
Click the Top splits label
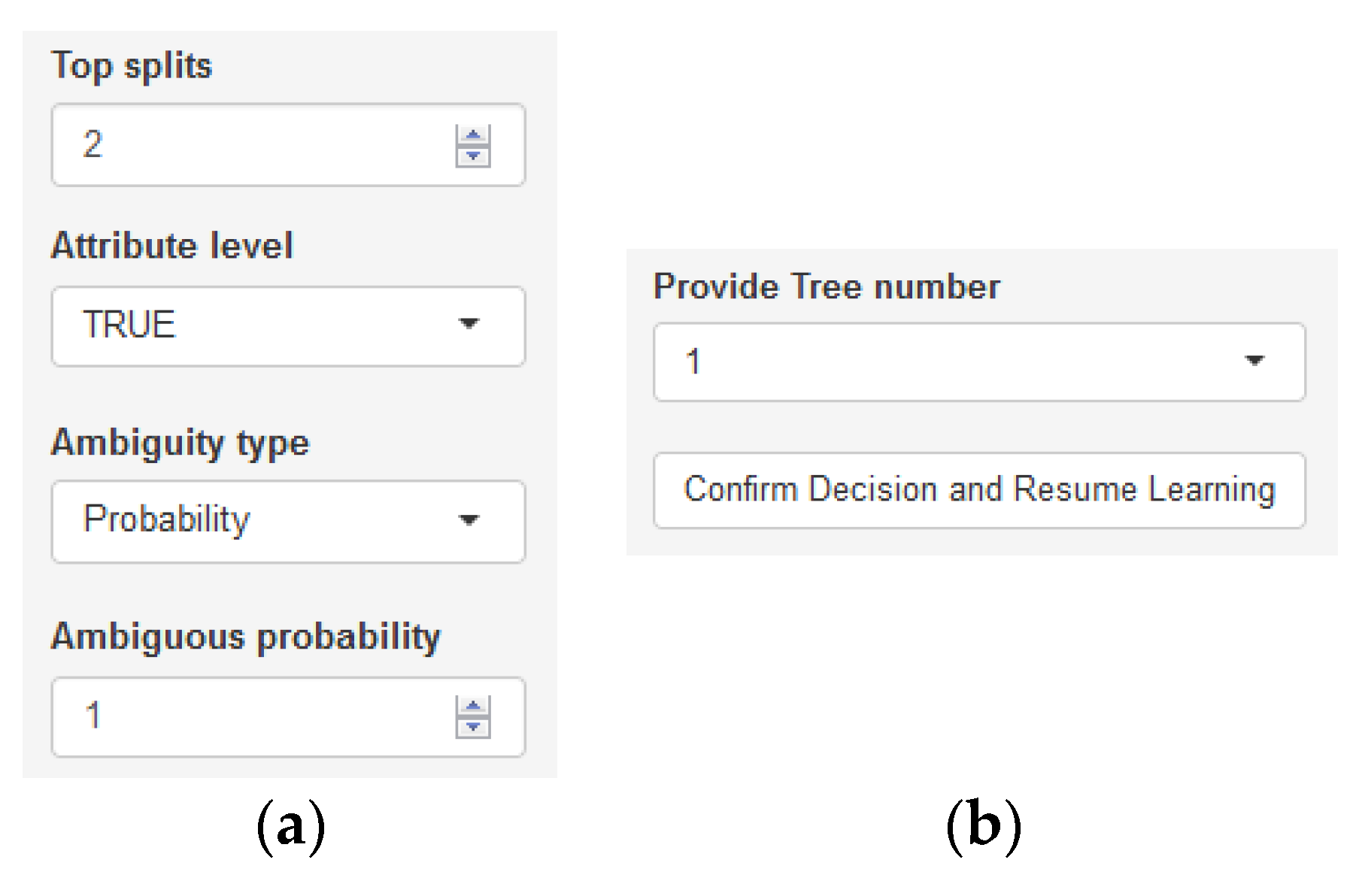click(x=132, y=66)
